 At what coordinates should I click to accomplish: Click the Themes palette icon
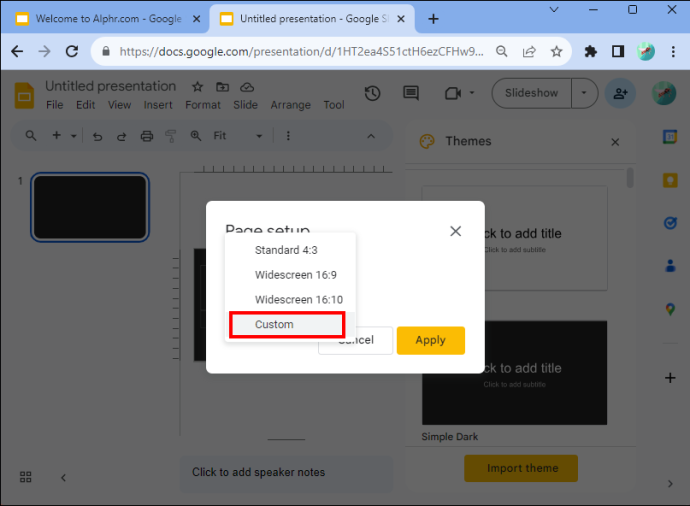tap(427, 141)
